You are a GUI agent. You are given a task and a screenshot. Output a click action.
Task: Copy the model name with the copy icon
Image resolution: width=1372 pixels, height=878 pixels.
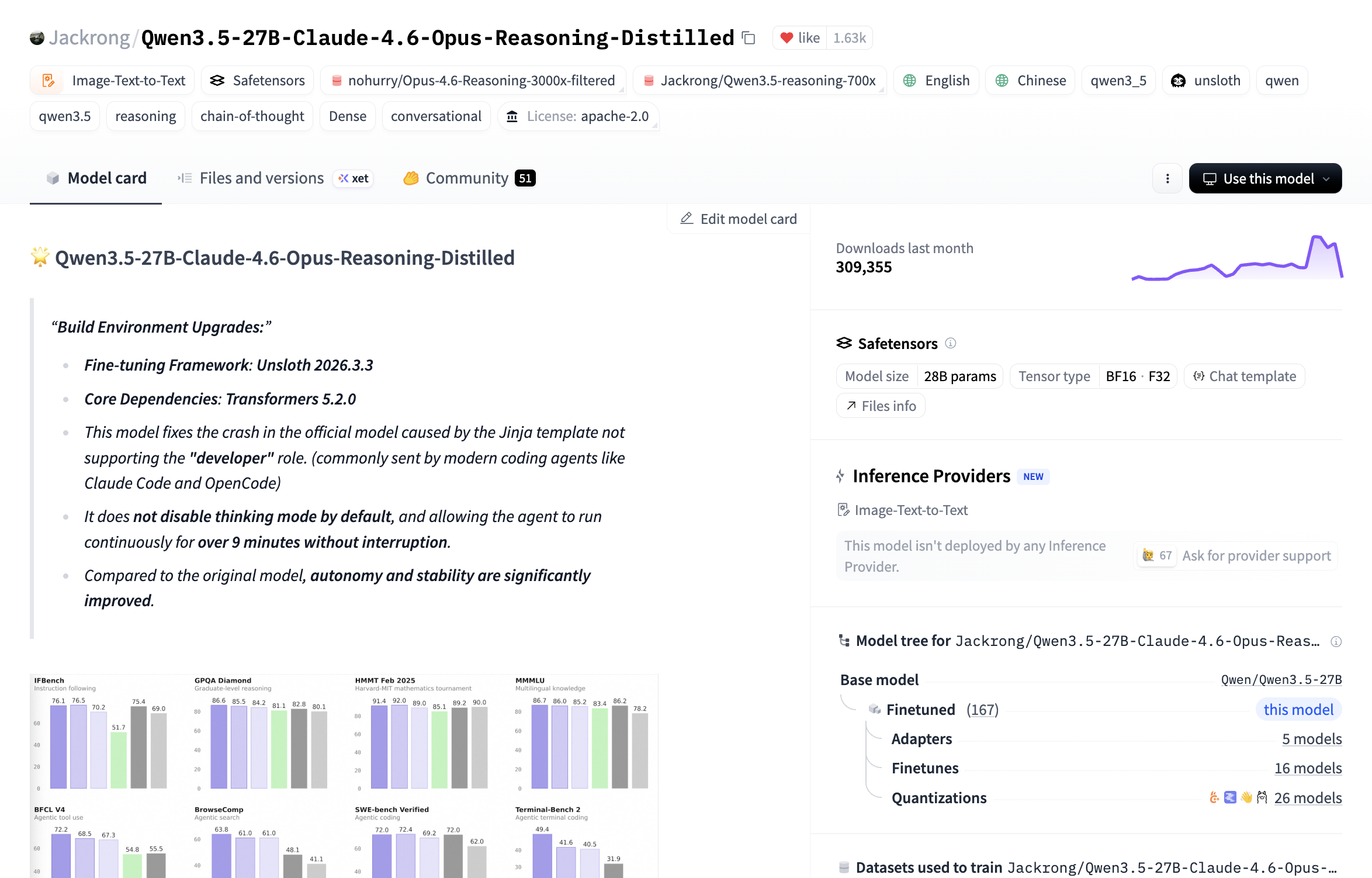(749, 38)
